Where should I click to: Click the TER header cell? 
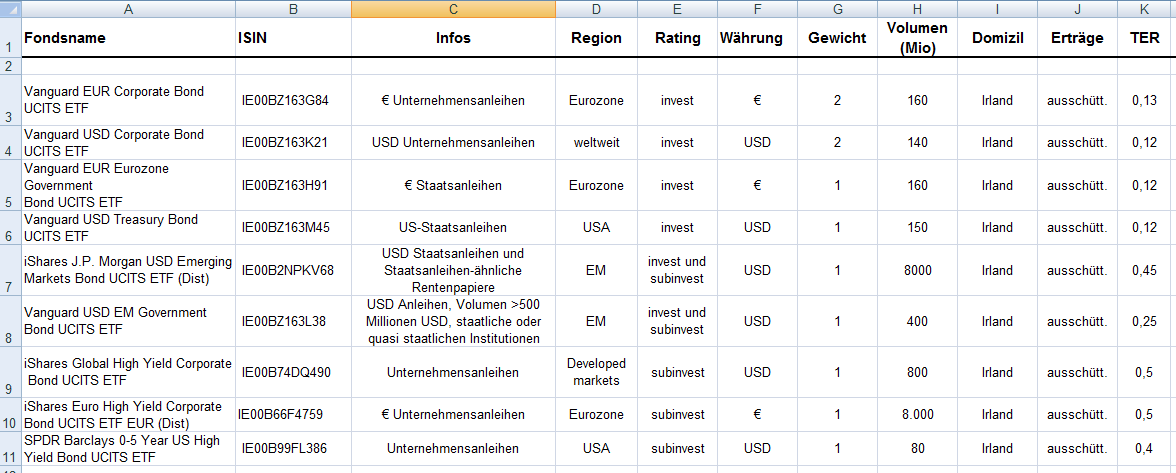(x=1146, y=38)
